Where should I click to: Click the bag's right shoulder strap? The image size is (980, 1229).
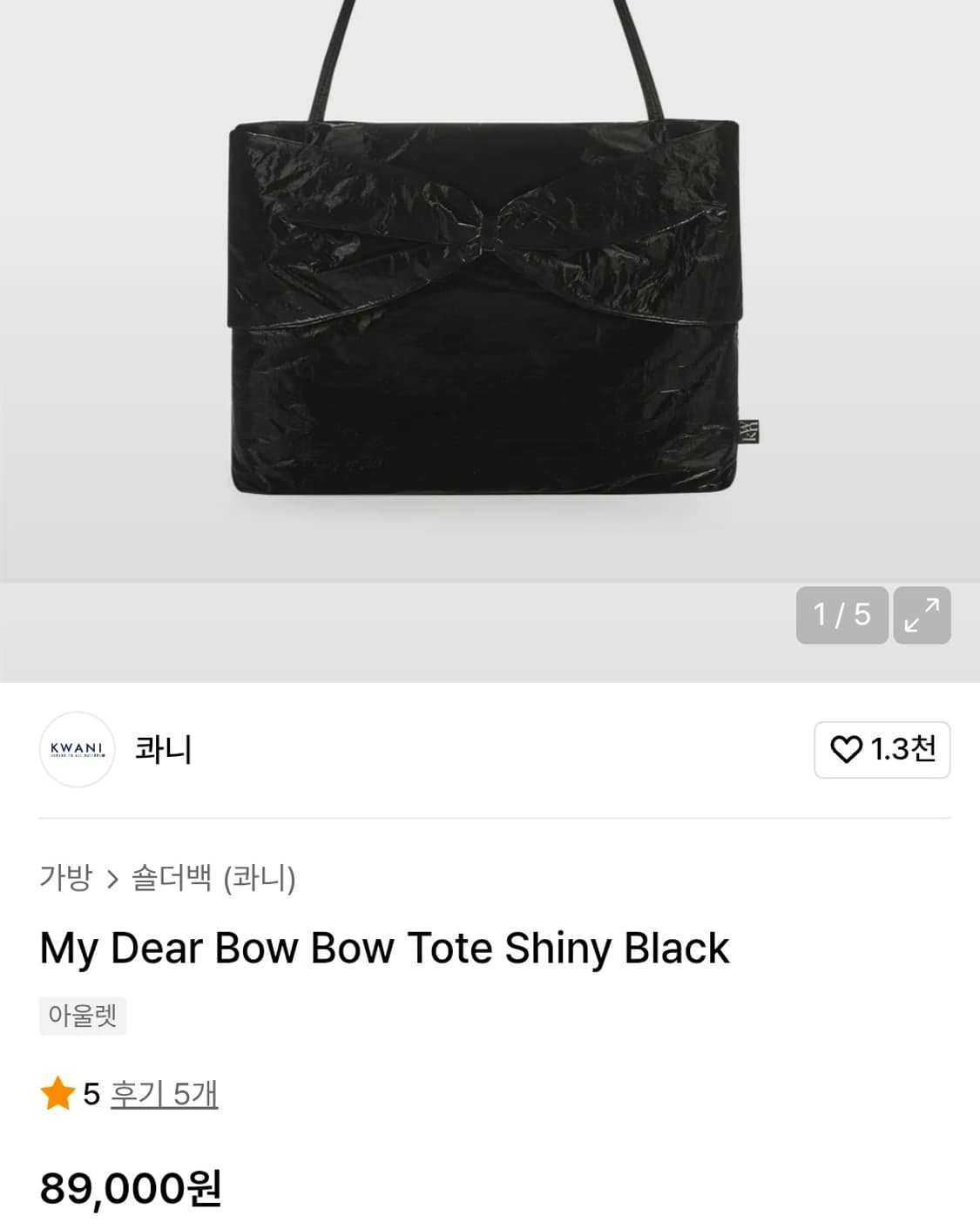[640, 61]
